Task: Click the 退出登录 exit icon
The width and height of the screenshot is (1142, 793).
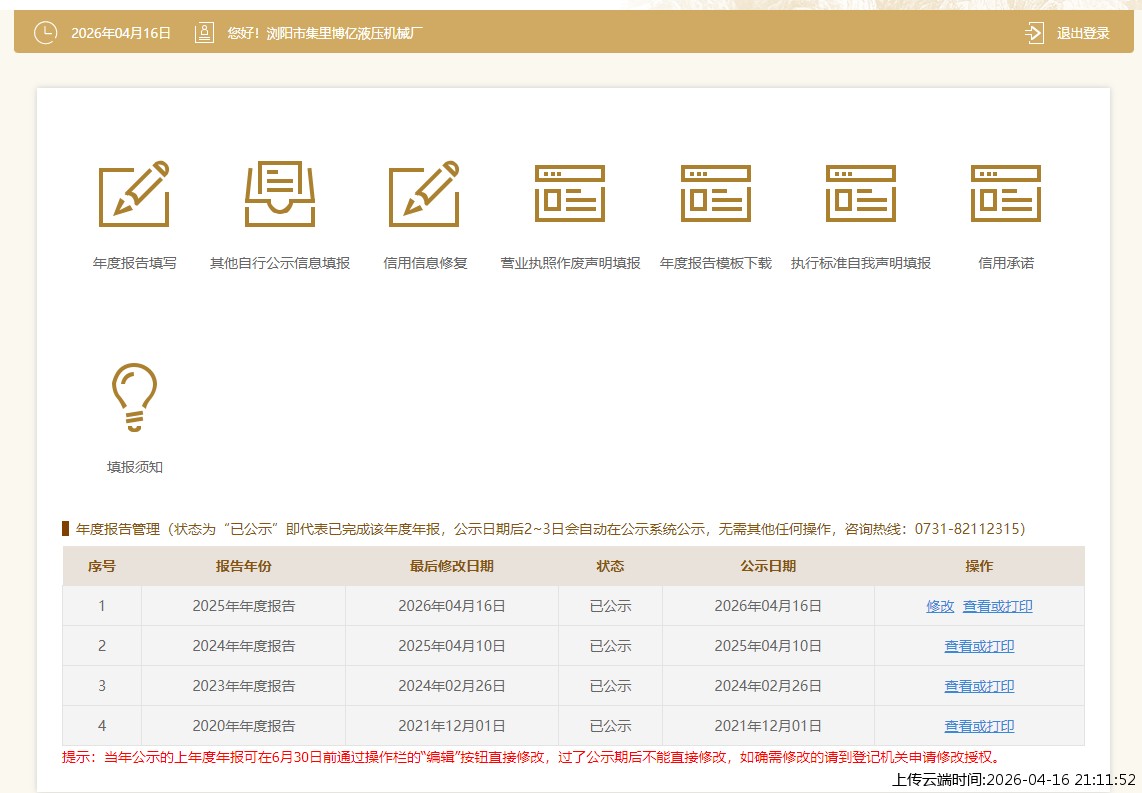Action: tap(1034, 33)
